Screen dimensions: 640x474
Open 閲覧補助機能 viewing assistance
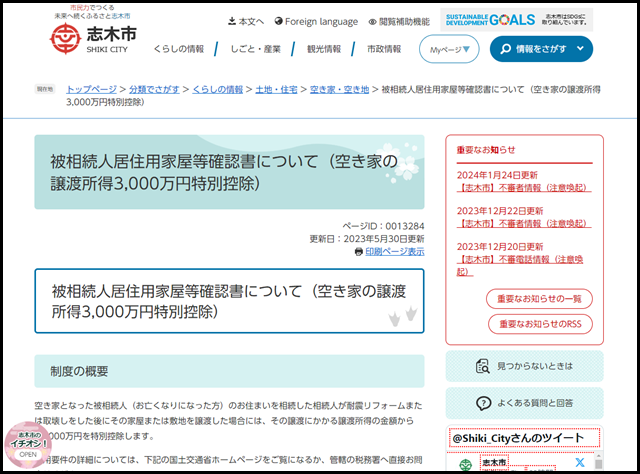click(399, 22)
